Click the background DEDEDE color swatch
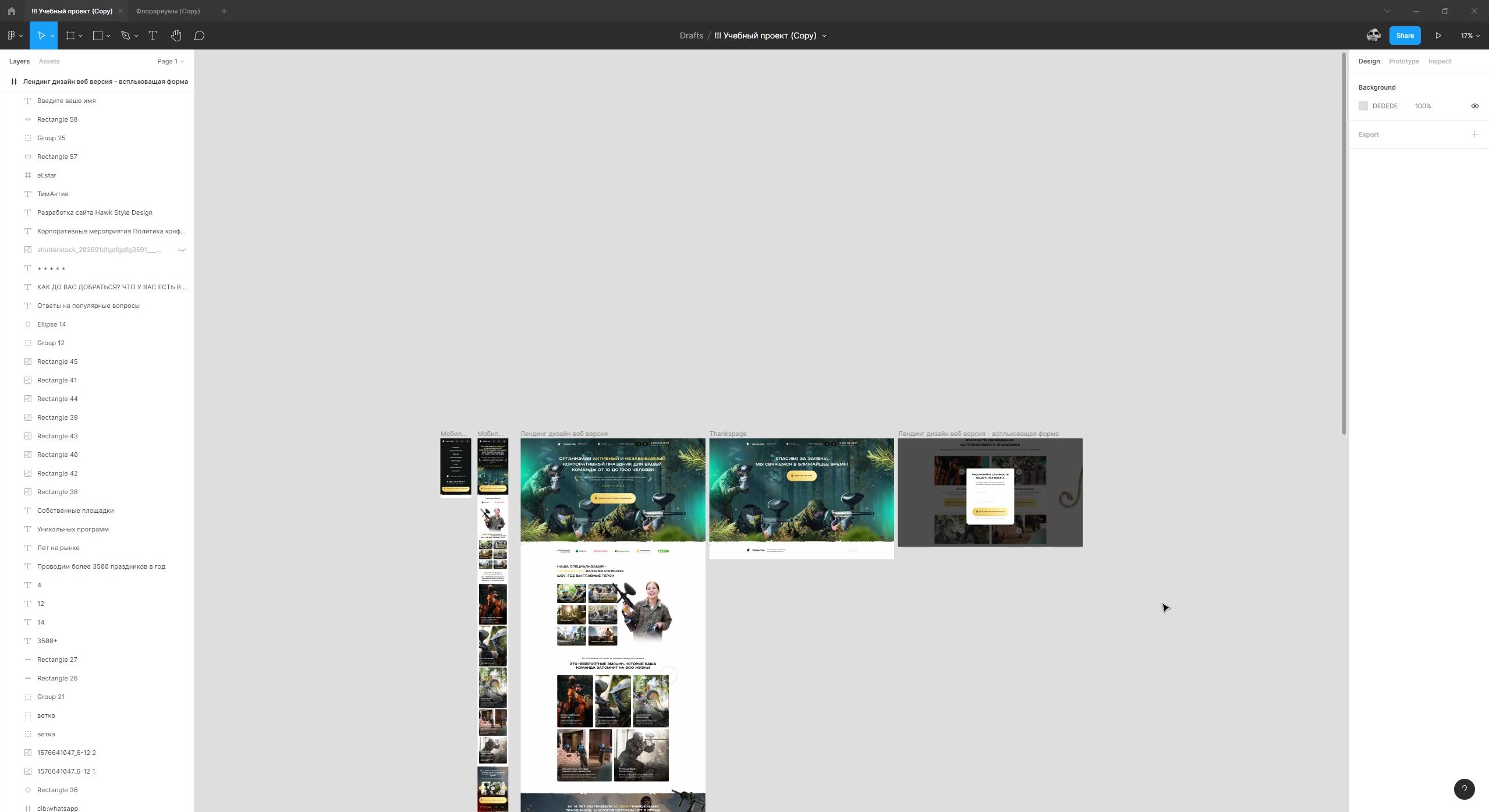Screen dimensions: 1489x812 (x=1362, y=106)
